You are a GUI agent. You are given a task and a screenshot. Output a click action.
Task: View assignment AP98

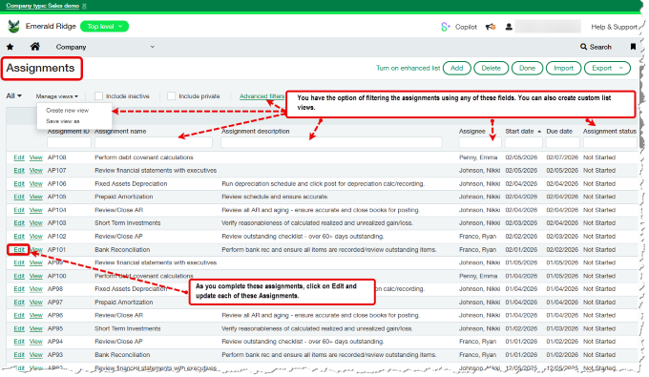pos(36,289)
